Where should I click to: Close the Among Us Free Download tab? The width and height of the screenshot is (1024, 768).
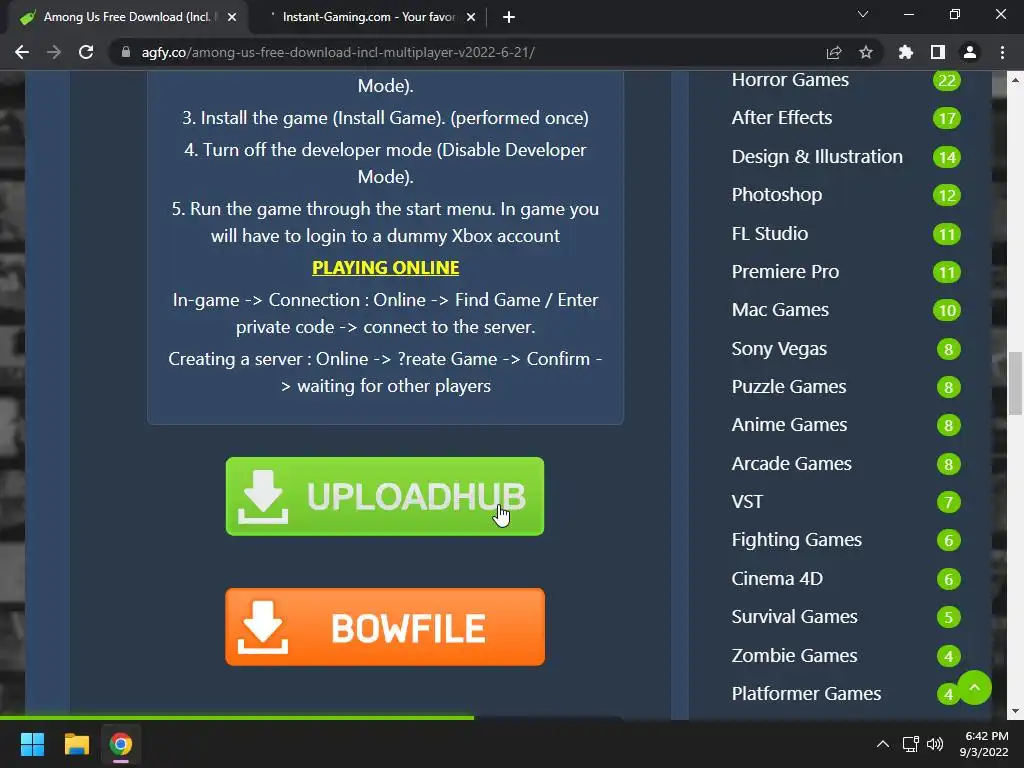coord(232,17)
